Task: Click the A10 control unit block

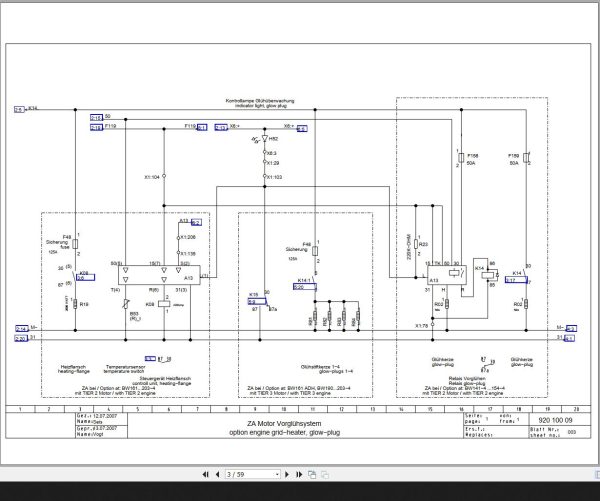Action: tap(159, 275)
